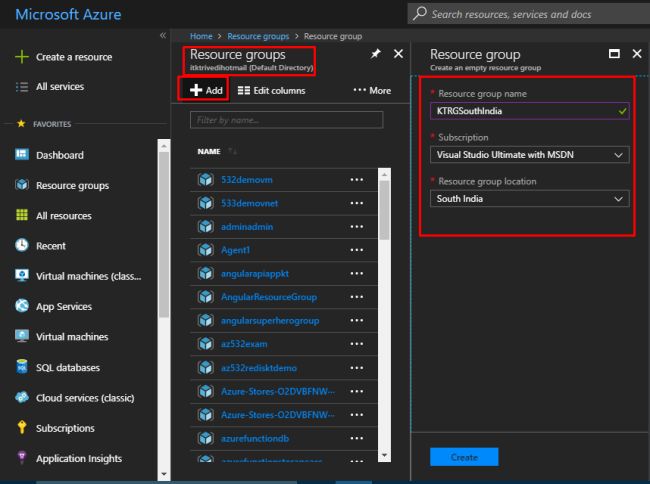Open context menu for angularsuperherogroup row
Image resolution: width=650 pixels, height=484 pixels.
(357, 320)
